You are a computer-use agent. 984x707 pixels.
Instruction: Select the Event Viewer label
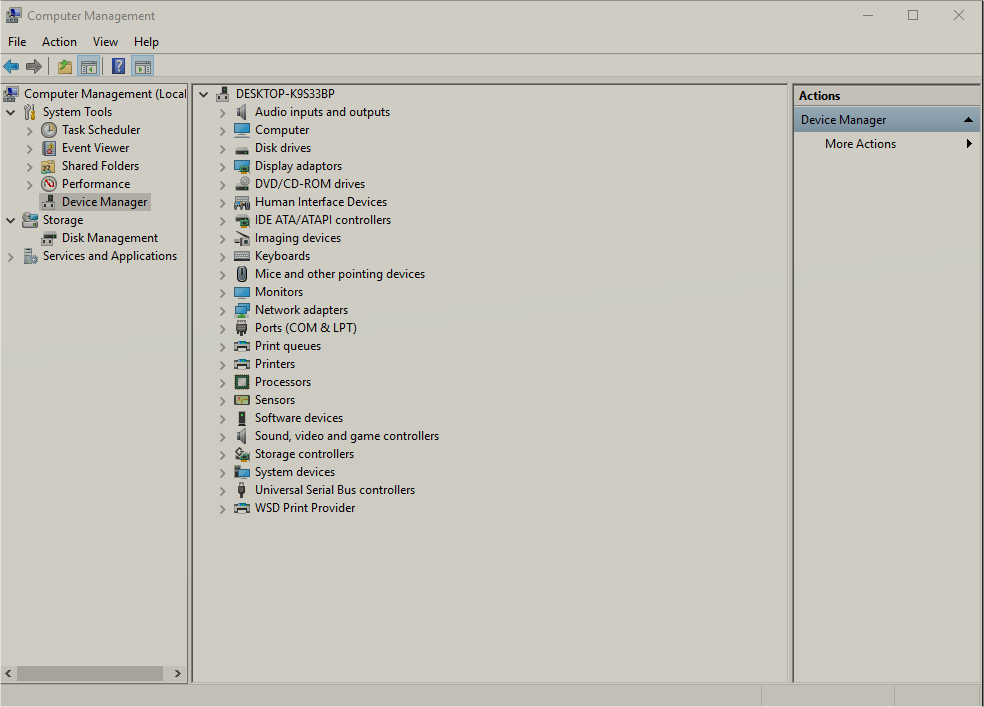95,148
